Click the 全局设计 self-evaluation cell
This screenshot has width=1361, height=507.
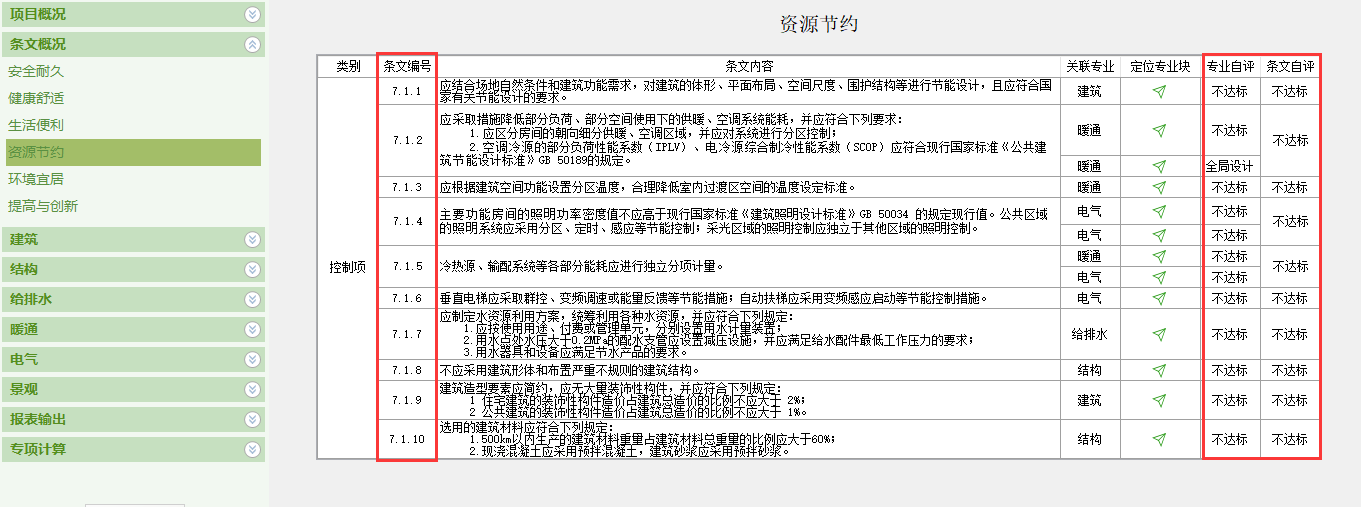pos(1229,166)
